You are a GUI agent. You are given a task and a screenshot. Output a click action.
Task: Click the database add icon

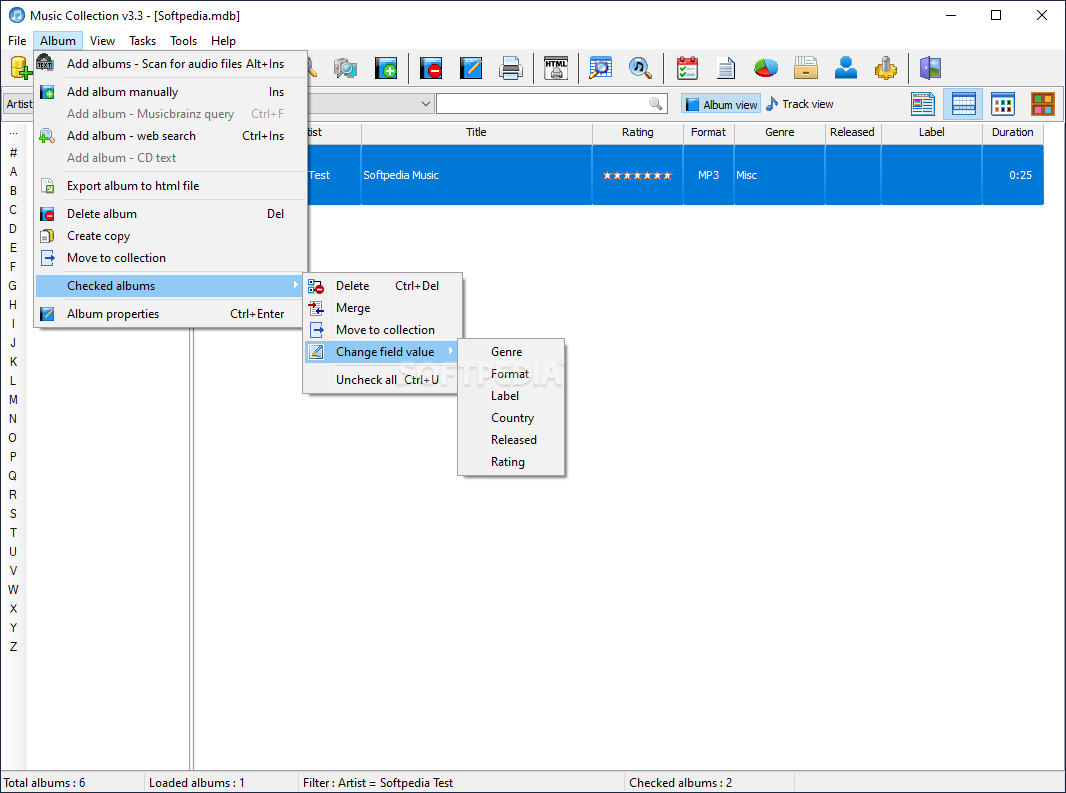point(20,68)
